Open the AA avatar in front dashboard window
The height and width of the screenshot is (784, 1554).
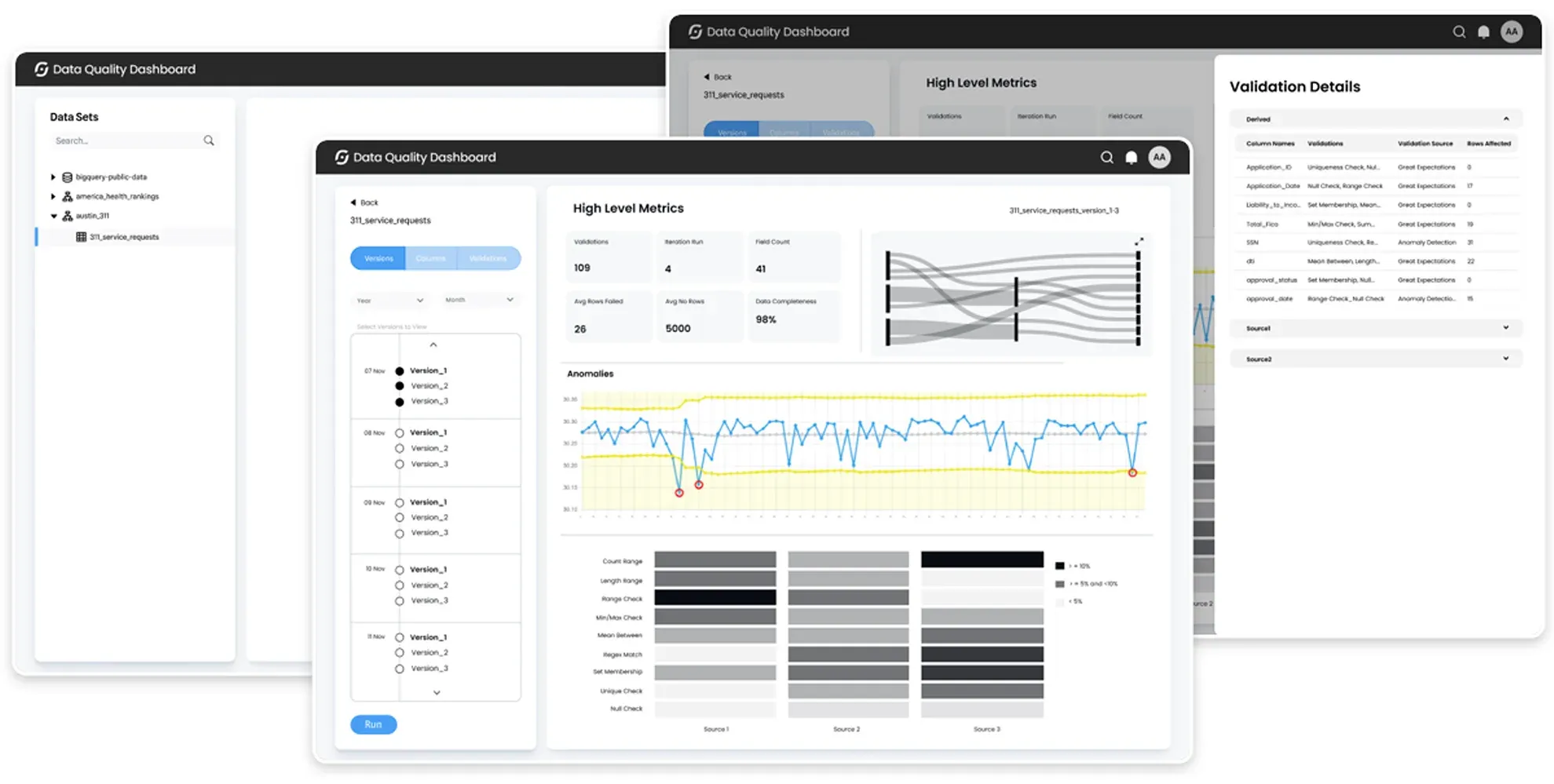coord(1159,157)
